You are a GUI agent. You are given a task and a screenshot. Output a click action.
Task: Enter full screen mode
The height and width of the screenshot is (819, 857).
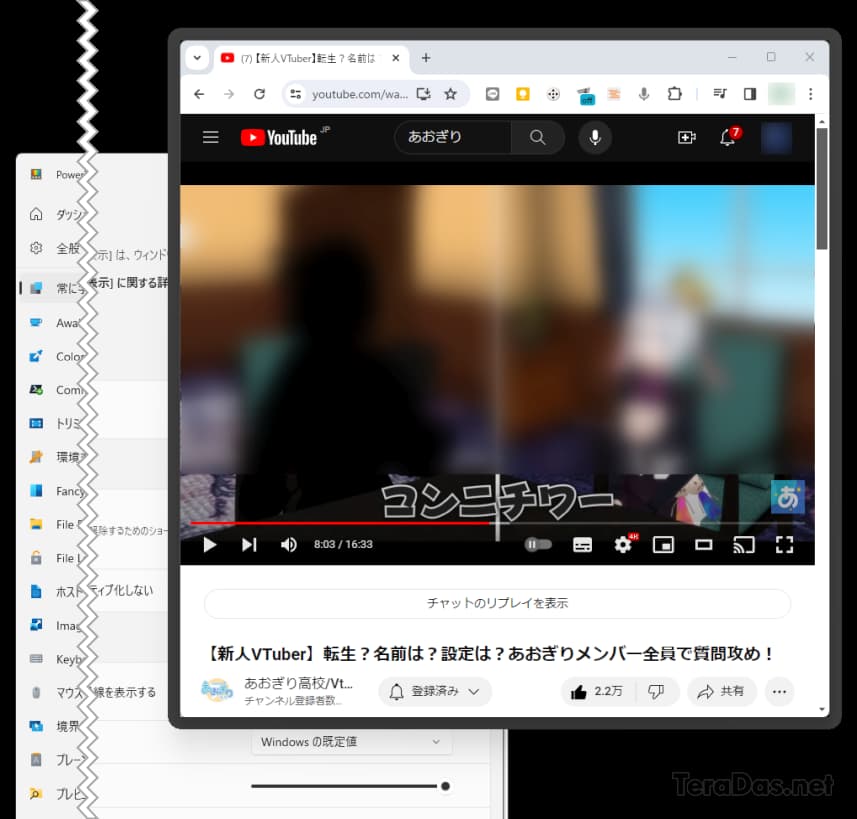[784, 545]
